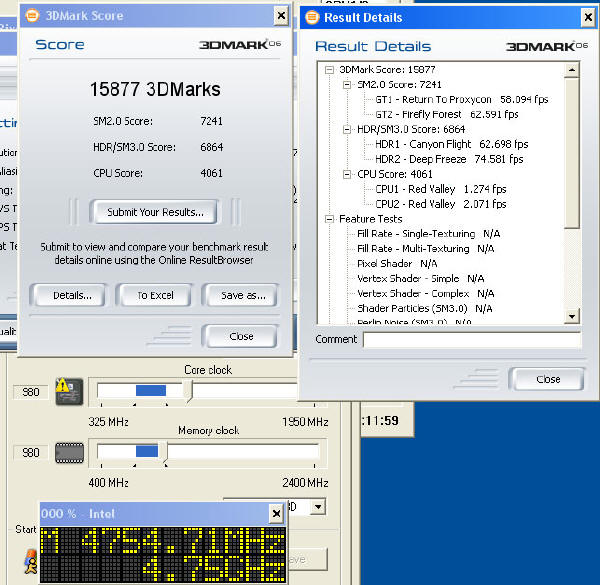The image size is (600, 585).
Task: Collapse the 3DMark Score tree node
Action: click(x=329, y=70)
